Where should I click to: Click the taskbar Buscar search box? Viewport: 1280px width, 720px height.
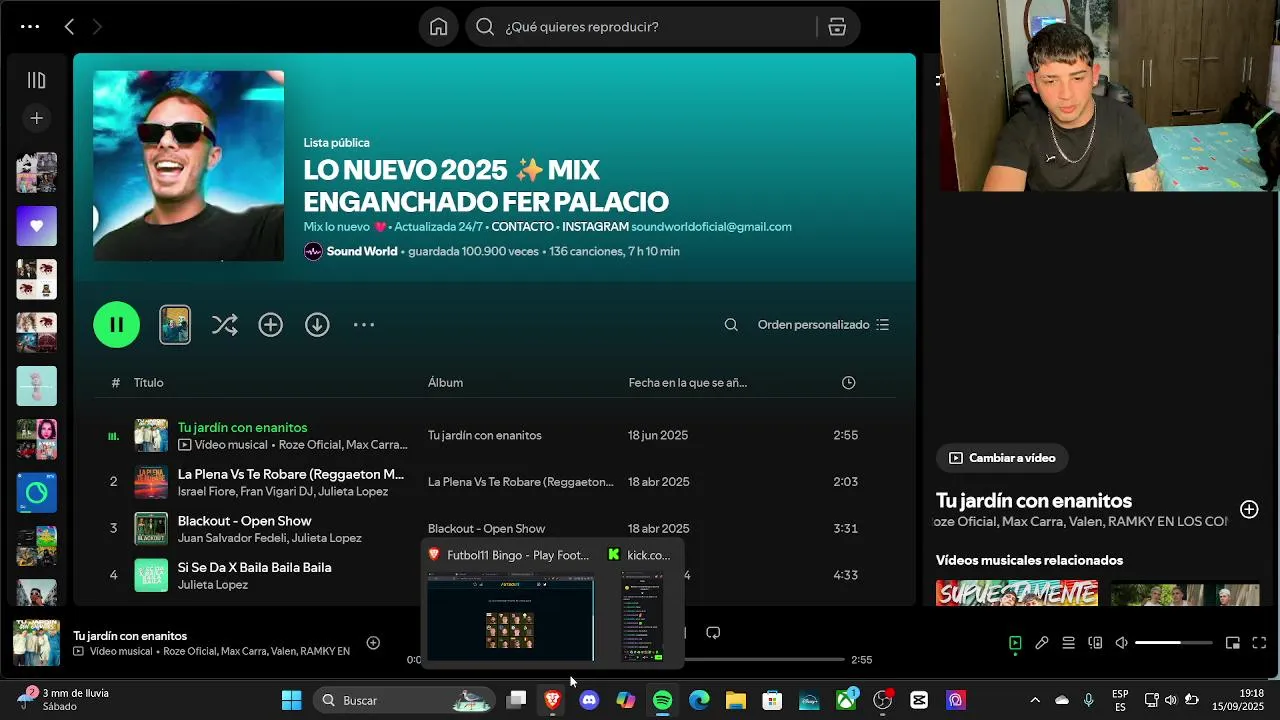coord(404,700)
